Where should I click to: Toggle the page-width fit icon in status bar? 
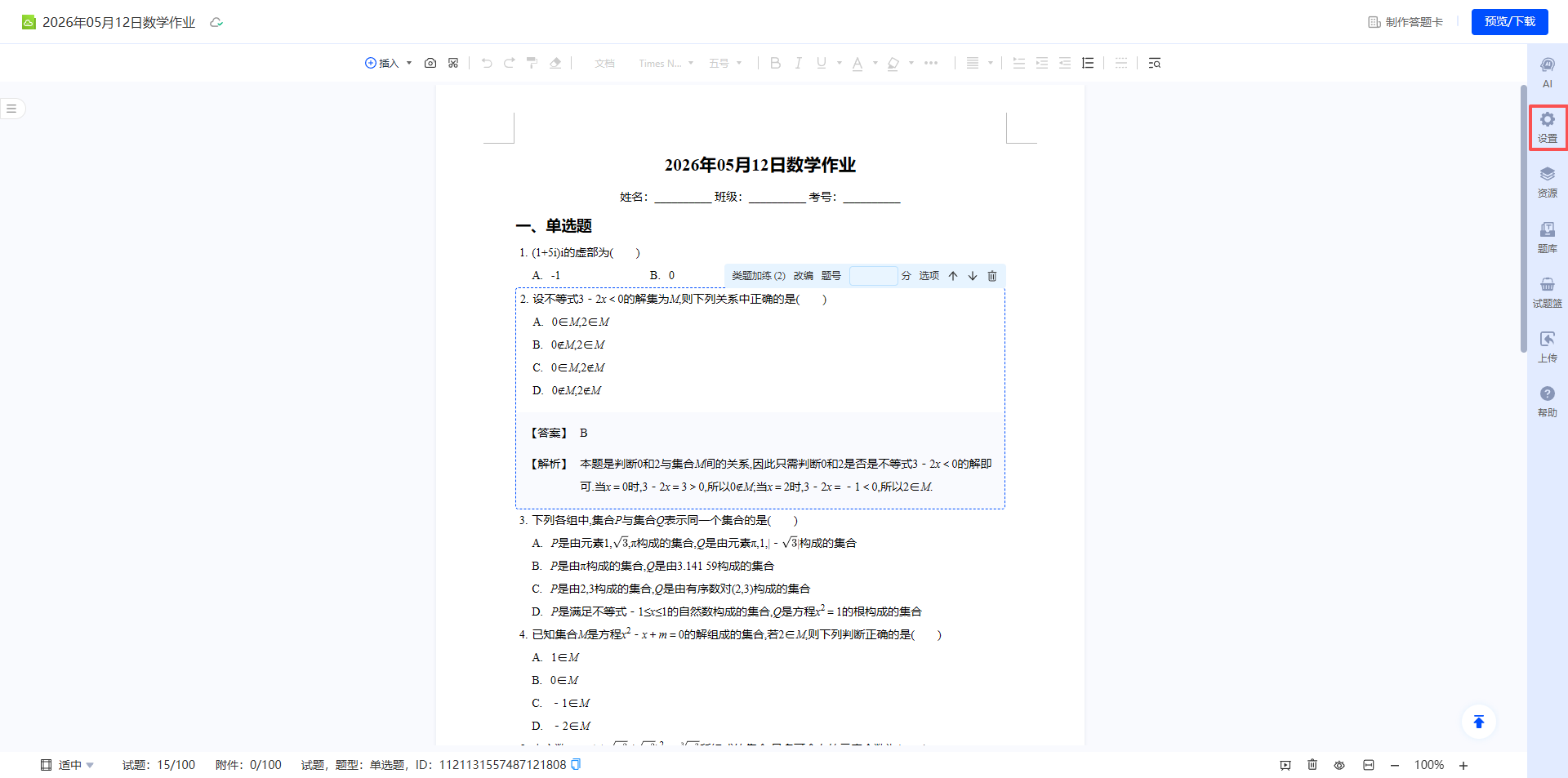1369,765
